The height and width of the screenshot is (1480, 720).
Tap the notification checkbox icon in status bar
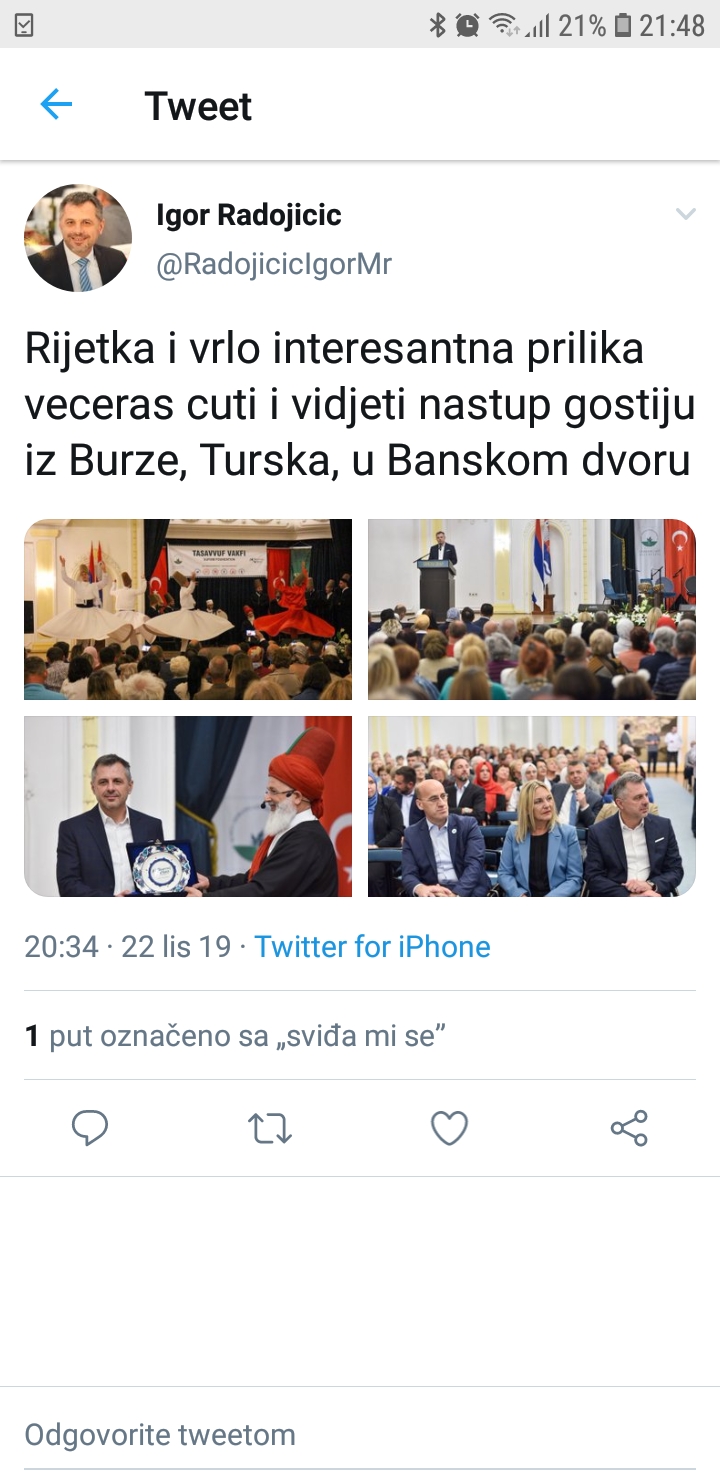coord(24,25)
